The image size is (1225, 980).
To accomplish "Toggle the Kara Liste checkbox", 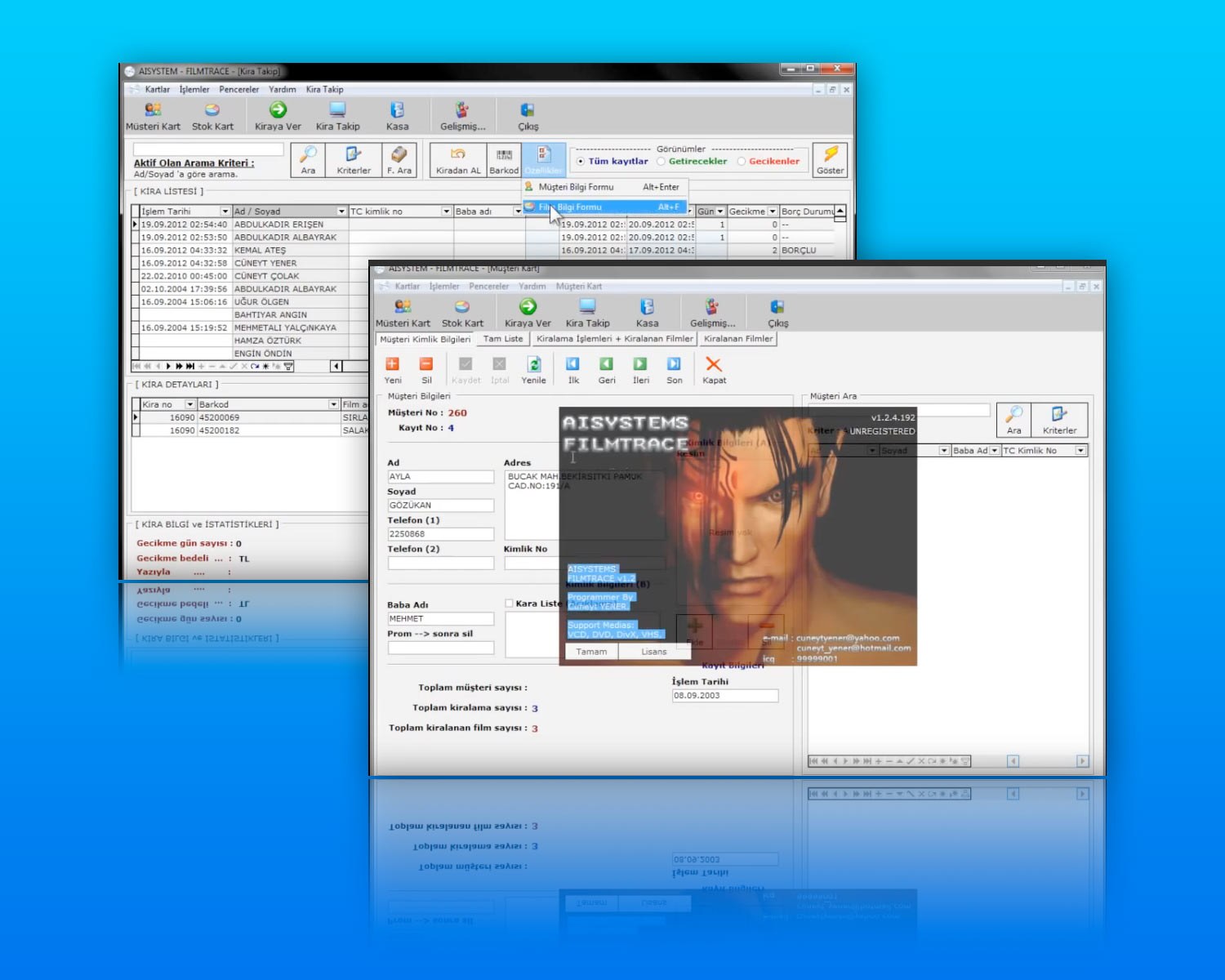I will click(509, 604).
